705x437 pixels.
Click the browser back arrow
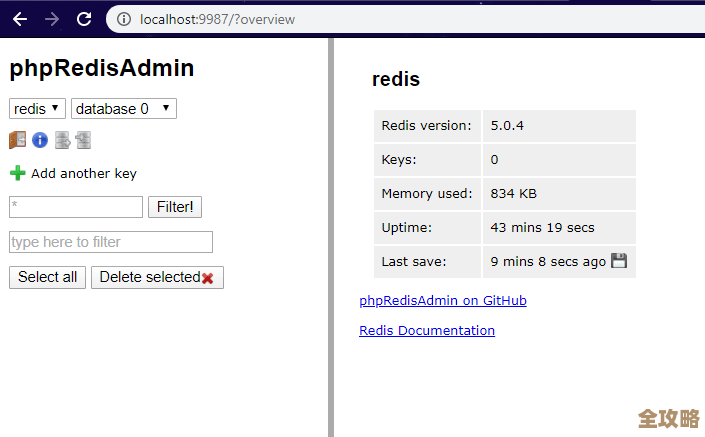click(20, 19)
